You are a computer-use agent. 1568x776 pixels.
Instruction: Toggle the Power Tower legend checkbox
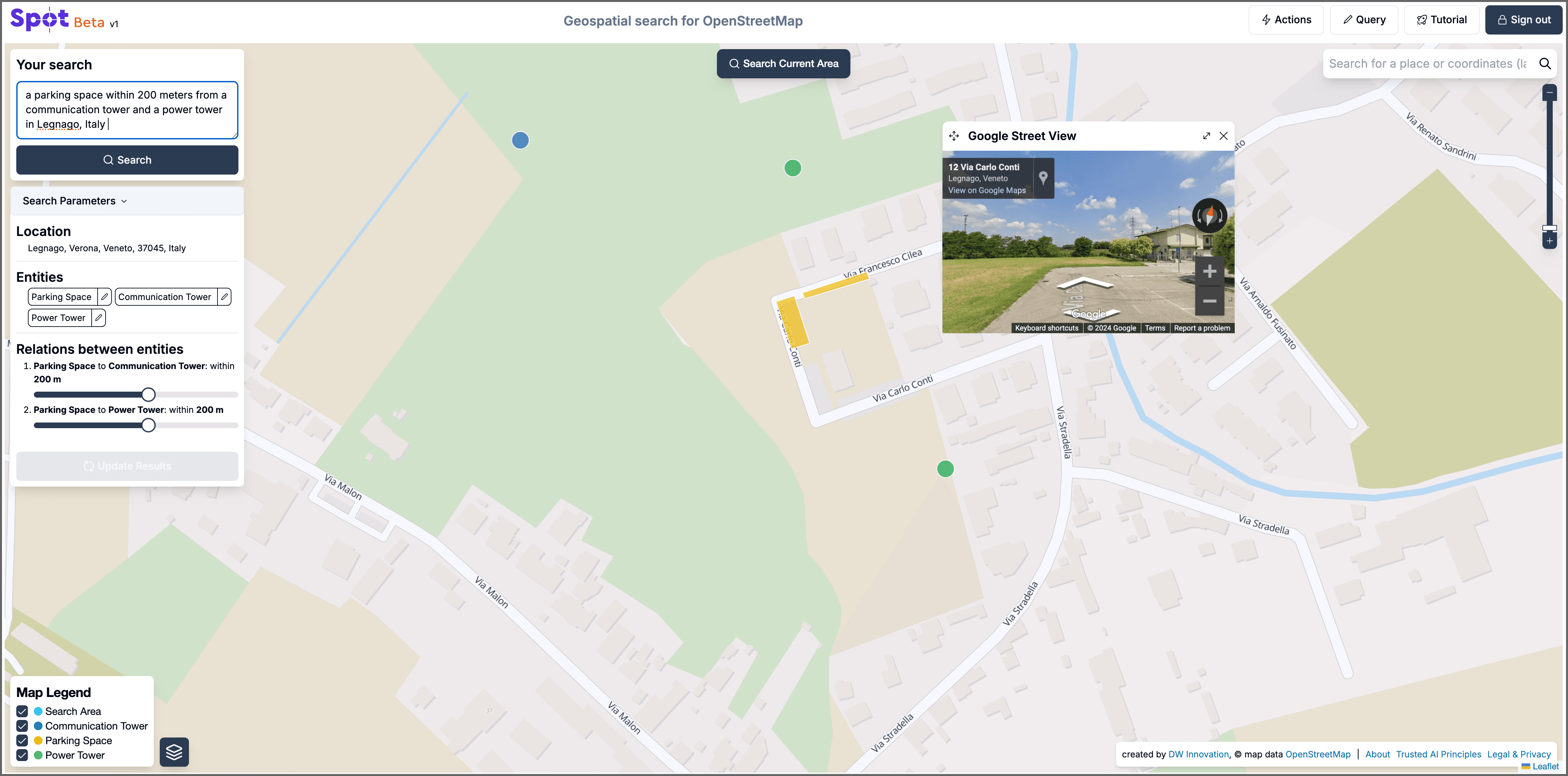click(x=23, y=755)
